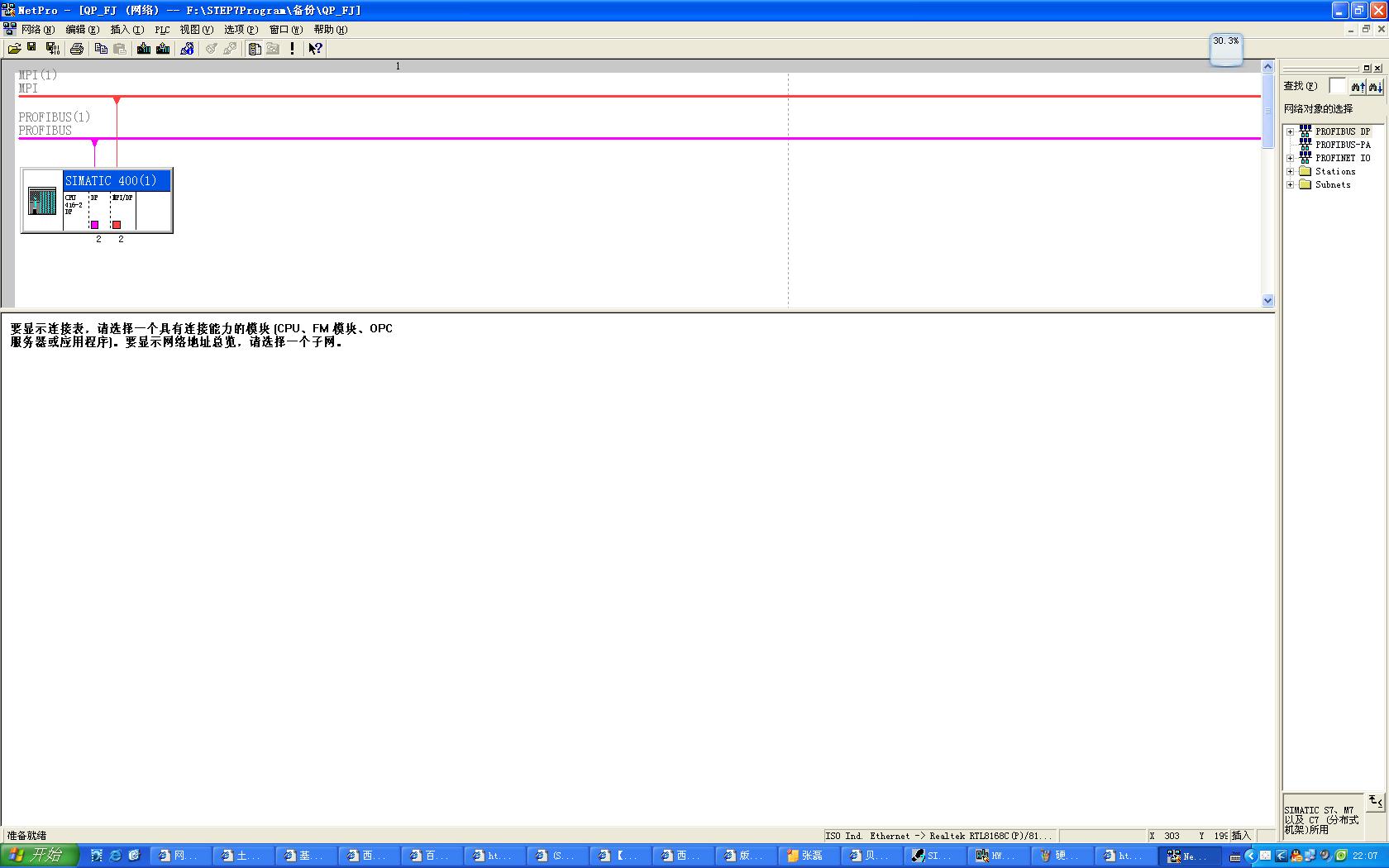The image size is (1389, 868).
Task: Click the network view scroll-down arrow
Action: point(1267,301)
